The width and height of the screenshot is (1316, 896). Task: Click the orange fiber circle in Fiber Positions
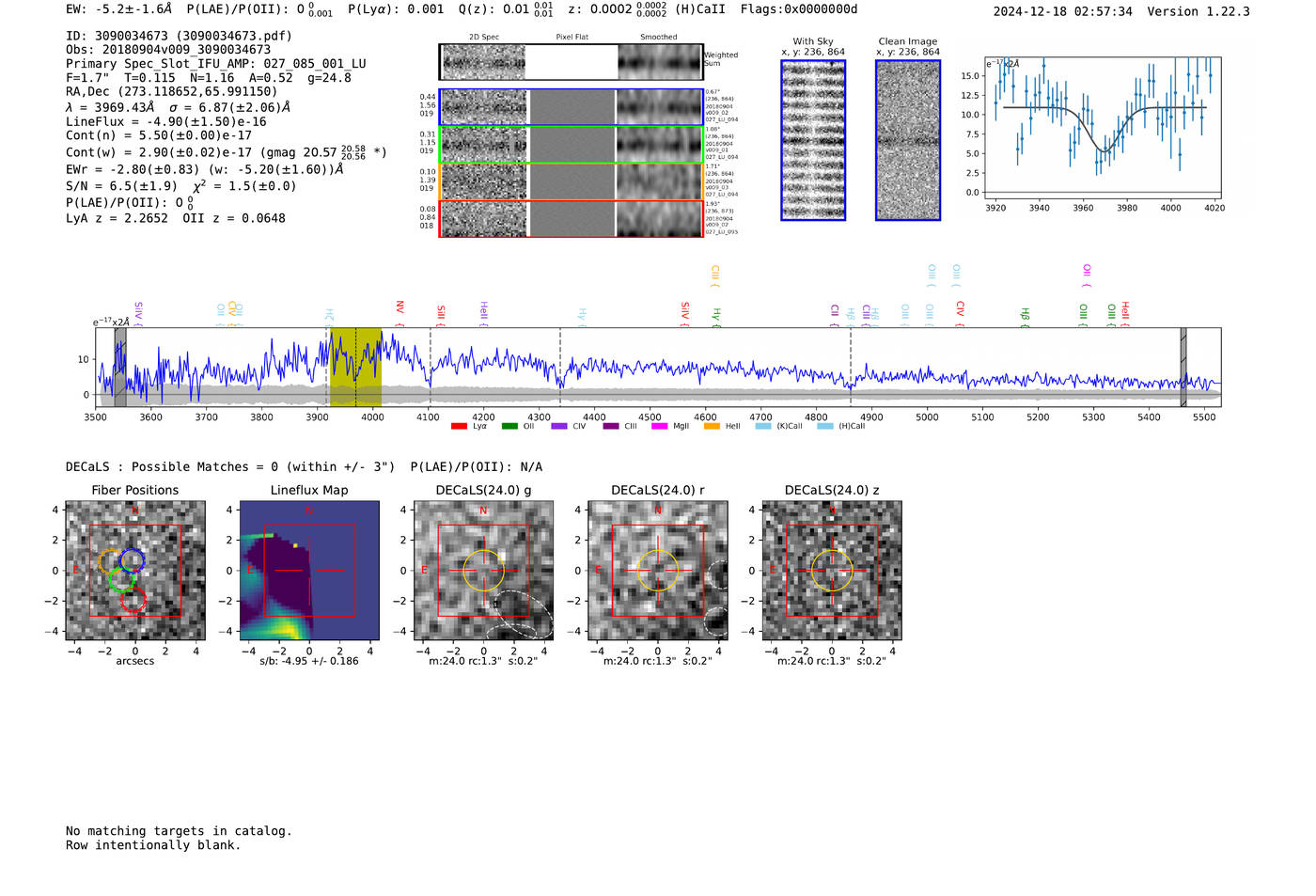(x=112, y=562)
